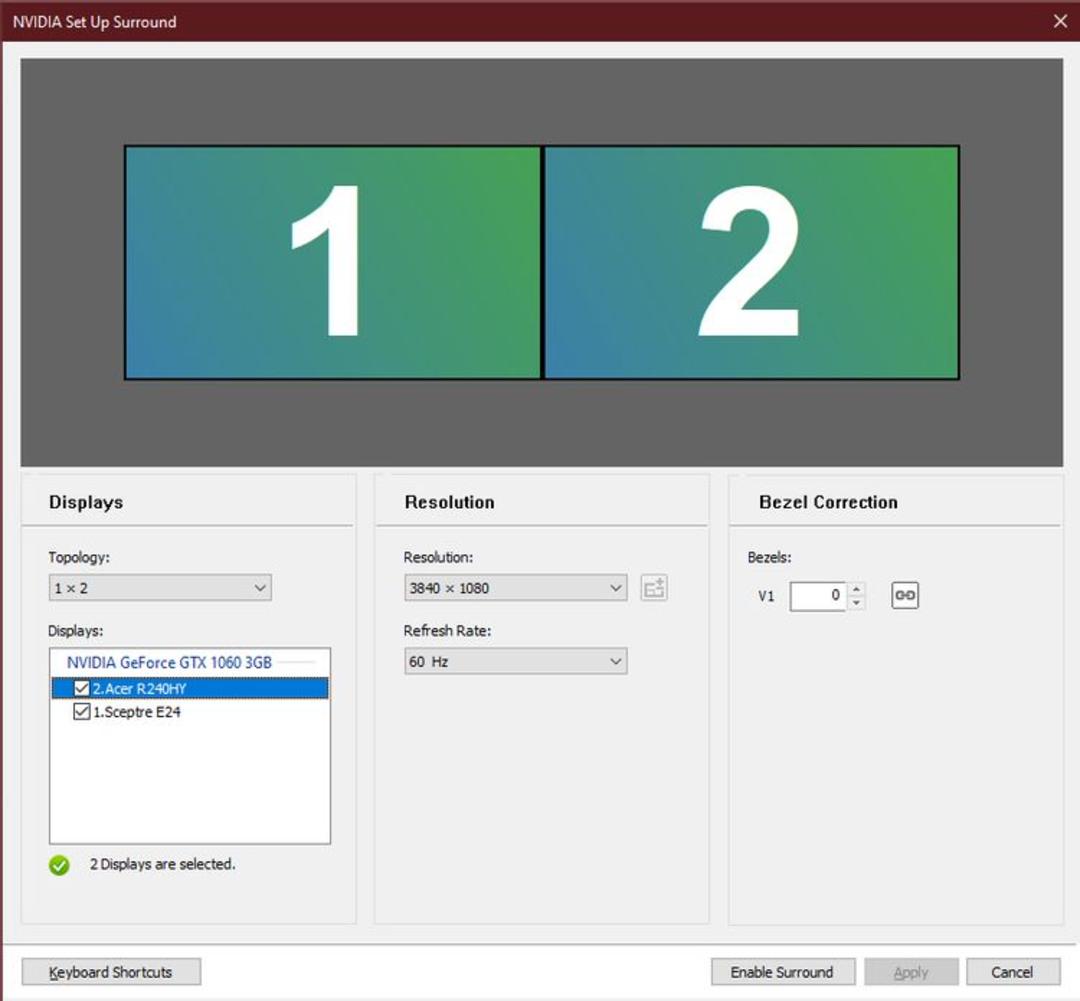Decrease the V1 bezel value with down arrow

tap(856, 603)
